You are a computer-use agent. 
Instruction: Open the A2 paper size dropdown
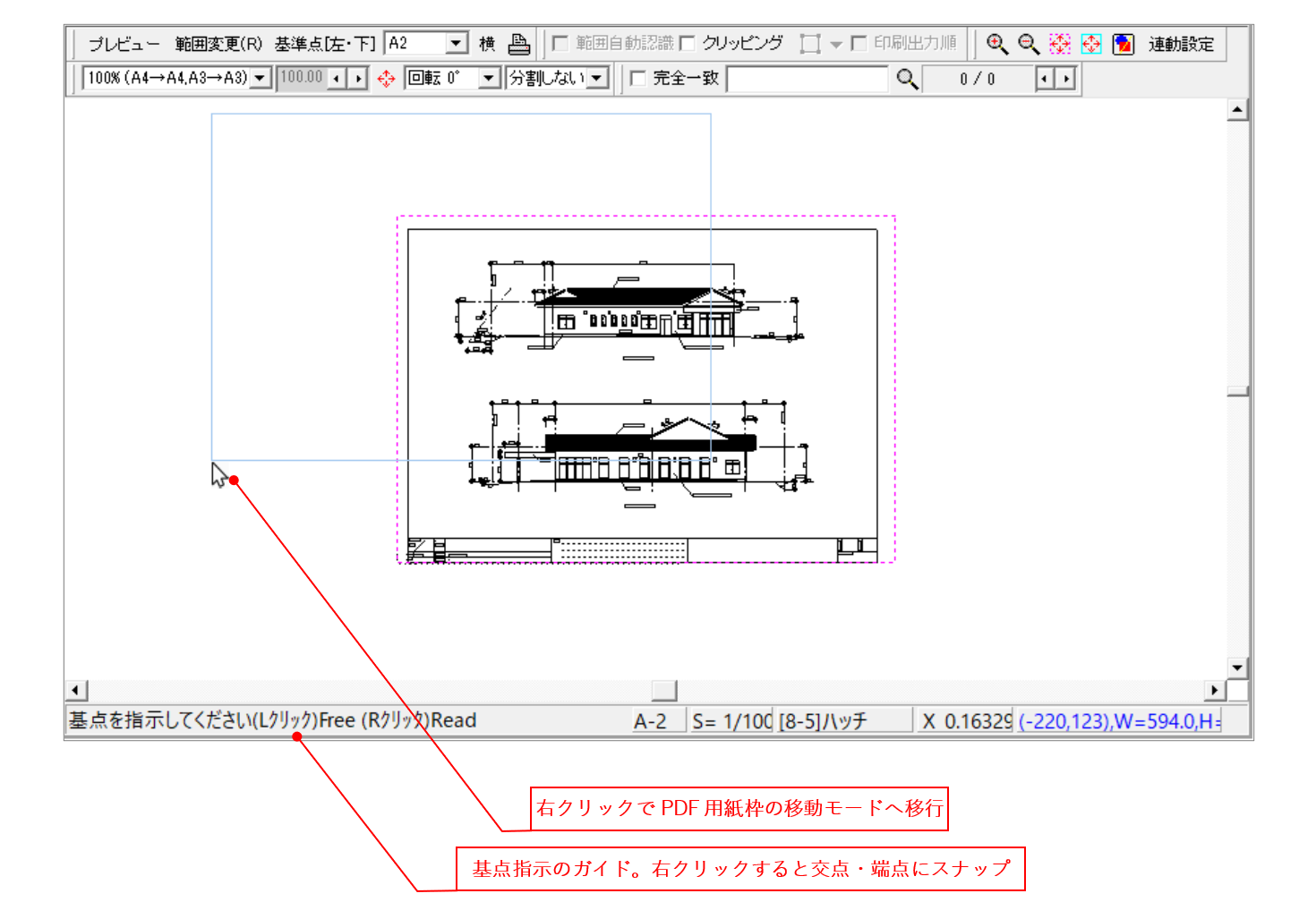[457, 43]
